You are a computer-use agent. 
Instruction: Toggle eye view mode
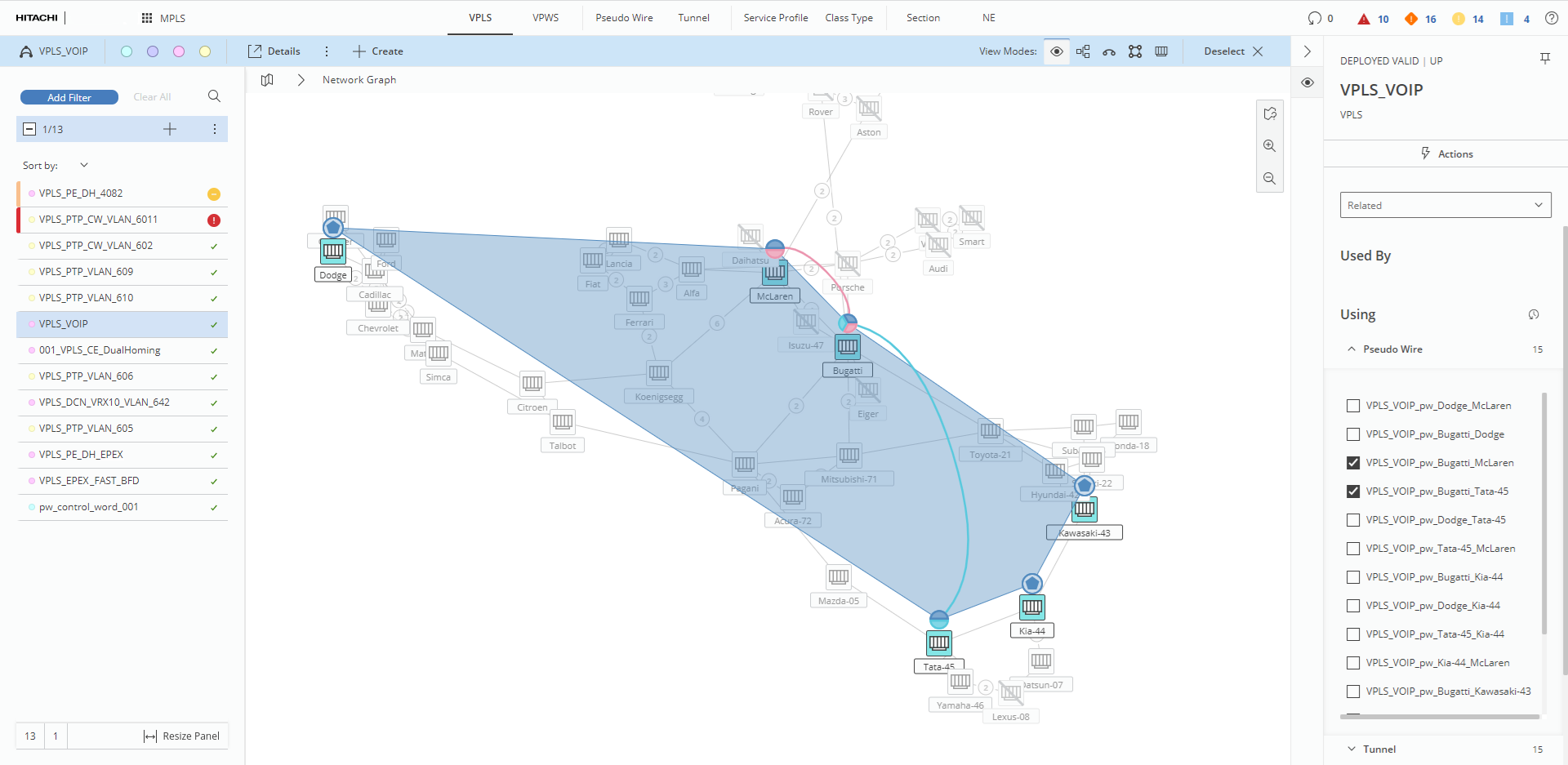point(1056,51)
